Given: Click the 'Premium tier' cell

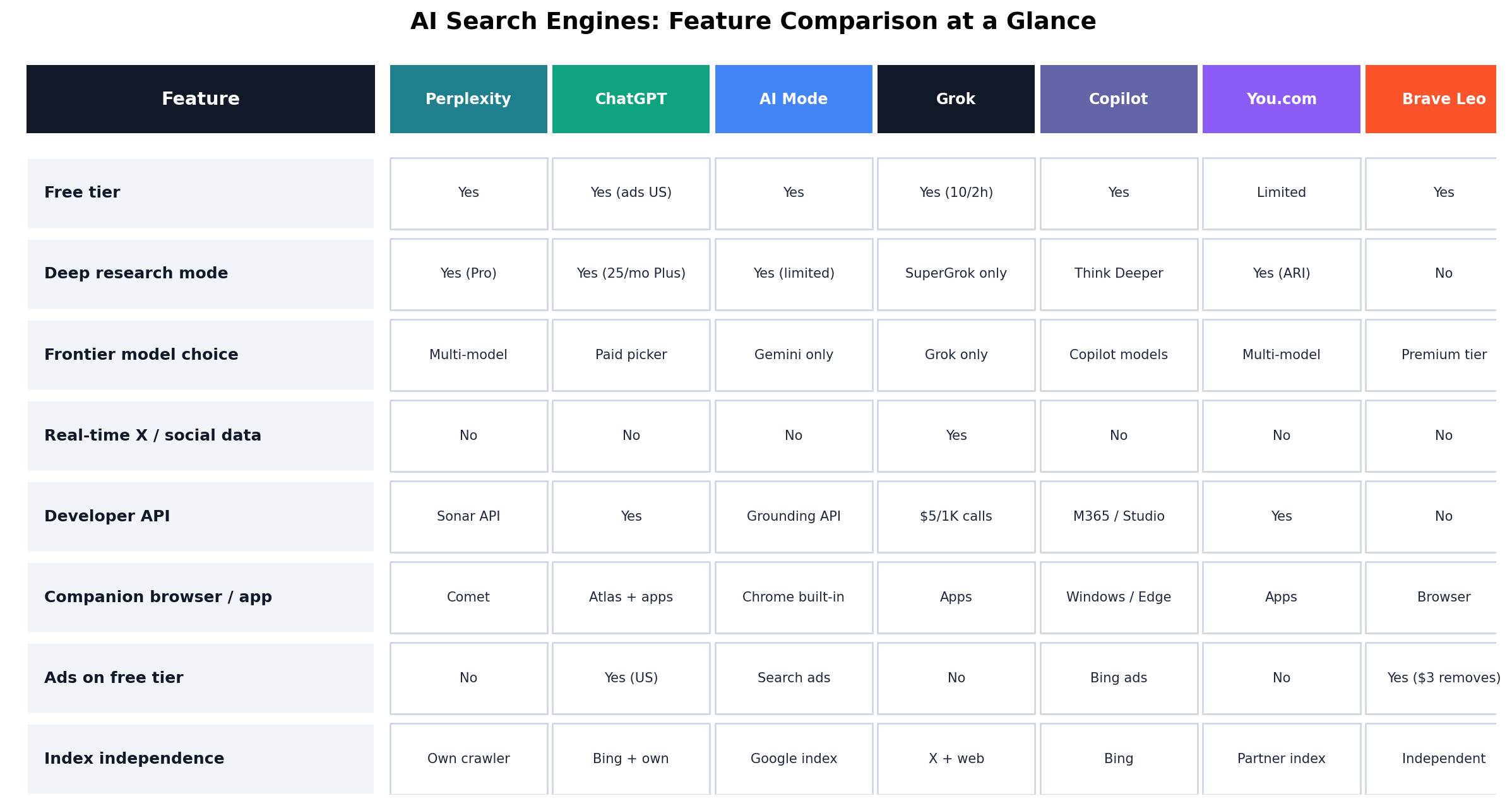Looking at the screenshot, I should [1431, 355].
